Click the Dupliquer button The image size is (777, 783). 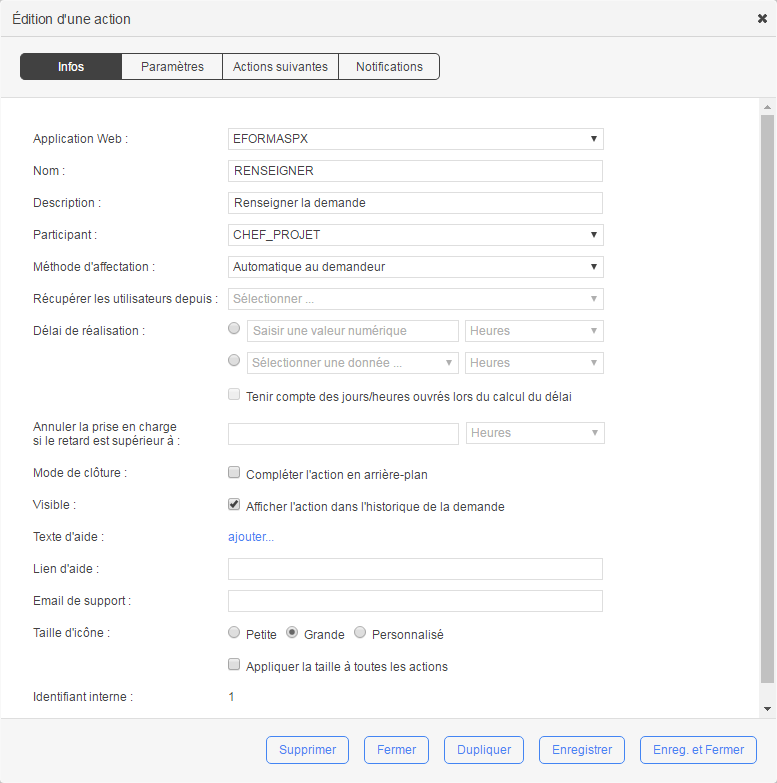pos(484,750)
